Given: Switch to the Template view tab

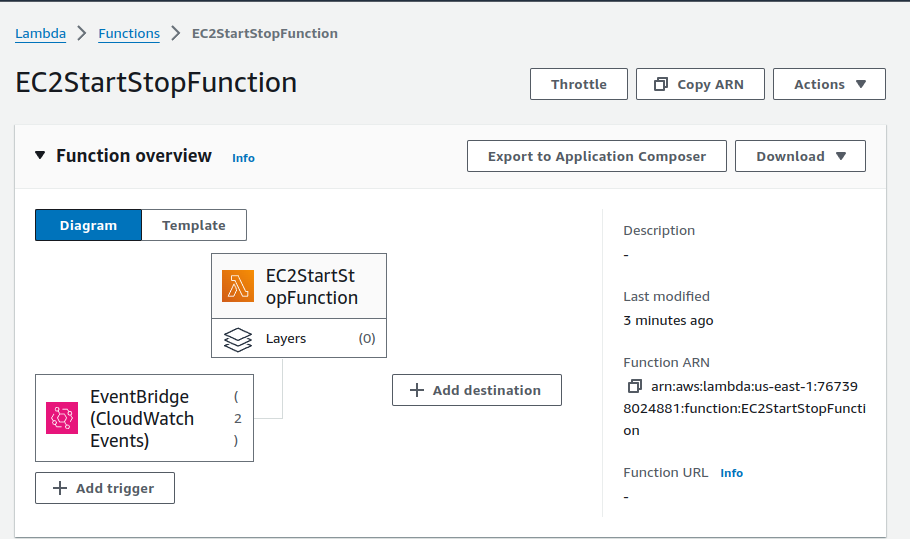Looking at the screenshot, I should click(x=194, y=225).
